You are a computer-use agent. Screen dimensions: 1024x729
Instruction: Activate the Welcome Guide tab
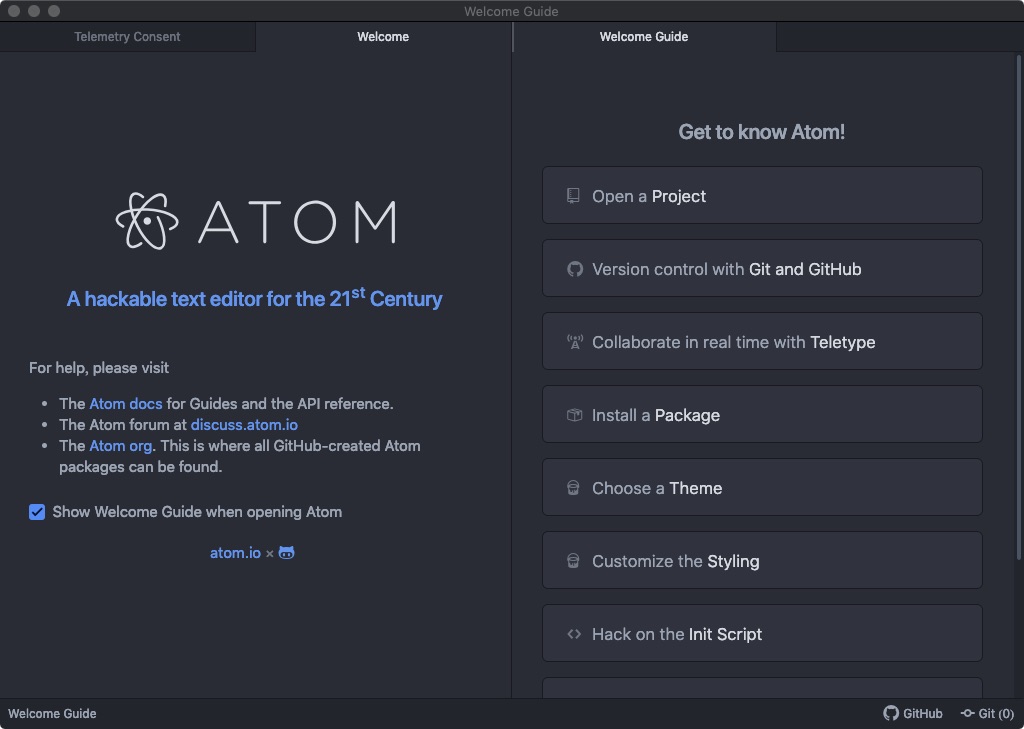644,37
